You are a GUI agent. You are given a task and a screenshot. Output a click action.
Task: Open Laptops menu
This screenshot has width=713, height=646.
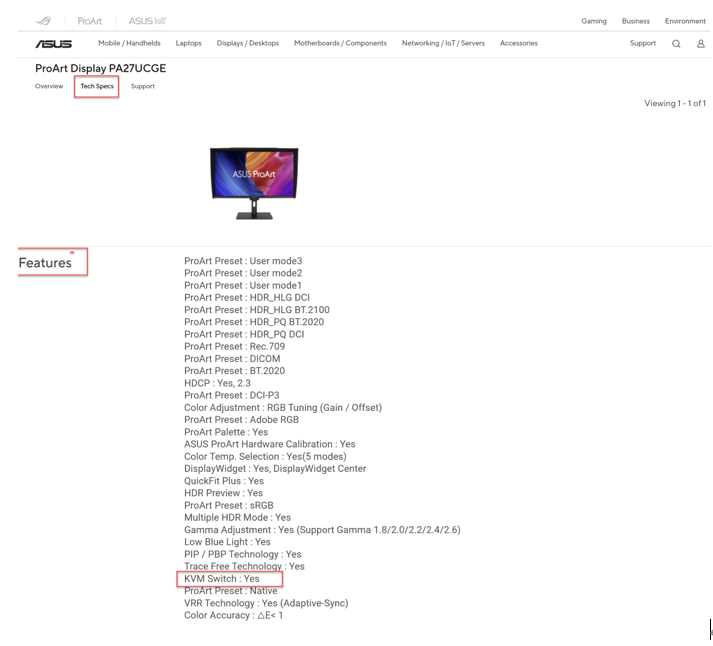(x=188, y=43)
